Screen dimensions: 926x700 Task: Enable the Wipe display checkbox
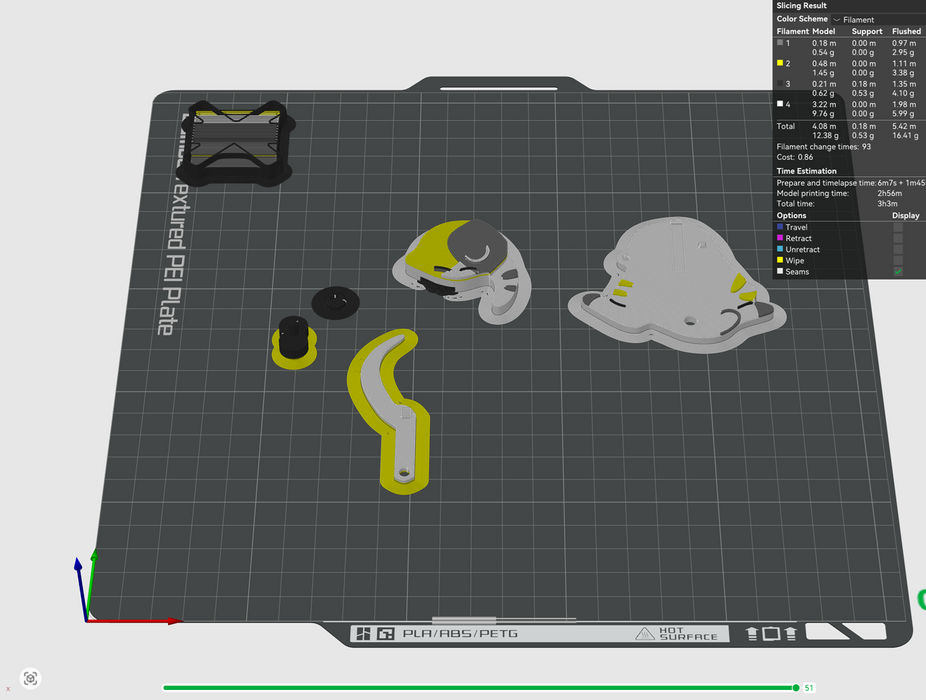point(897,260)
